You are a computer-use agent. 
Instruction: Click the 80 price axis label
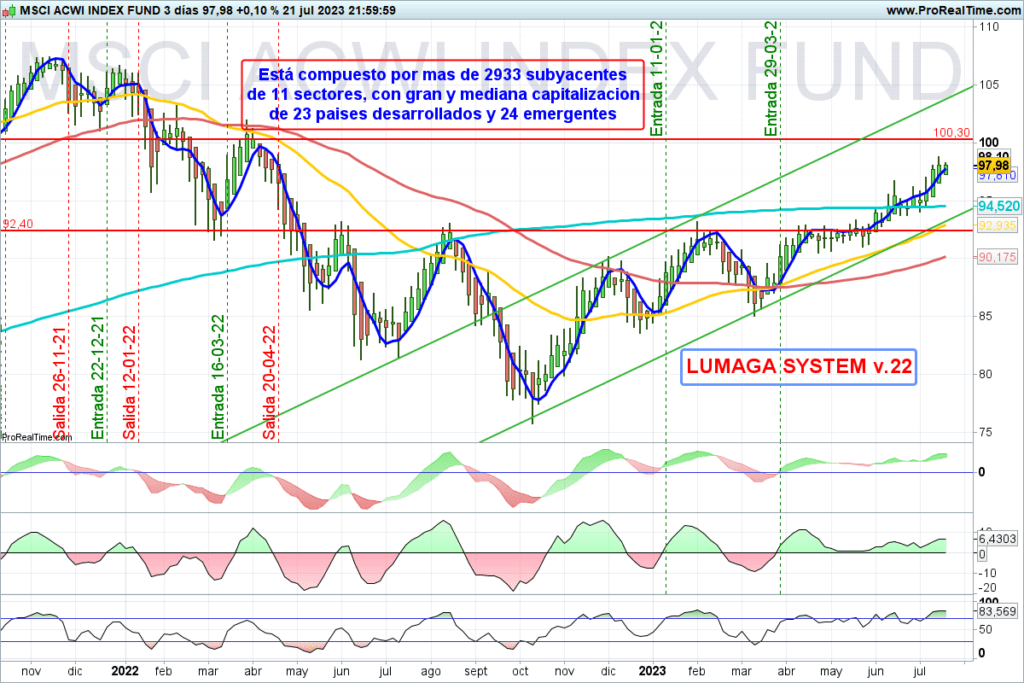pyautogui.click(x=985, y=374)
